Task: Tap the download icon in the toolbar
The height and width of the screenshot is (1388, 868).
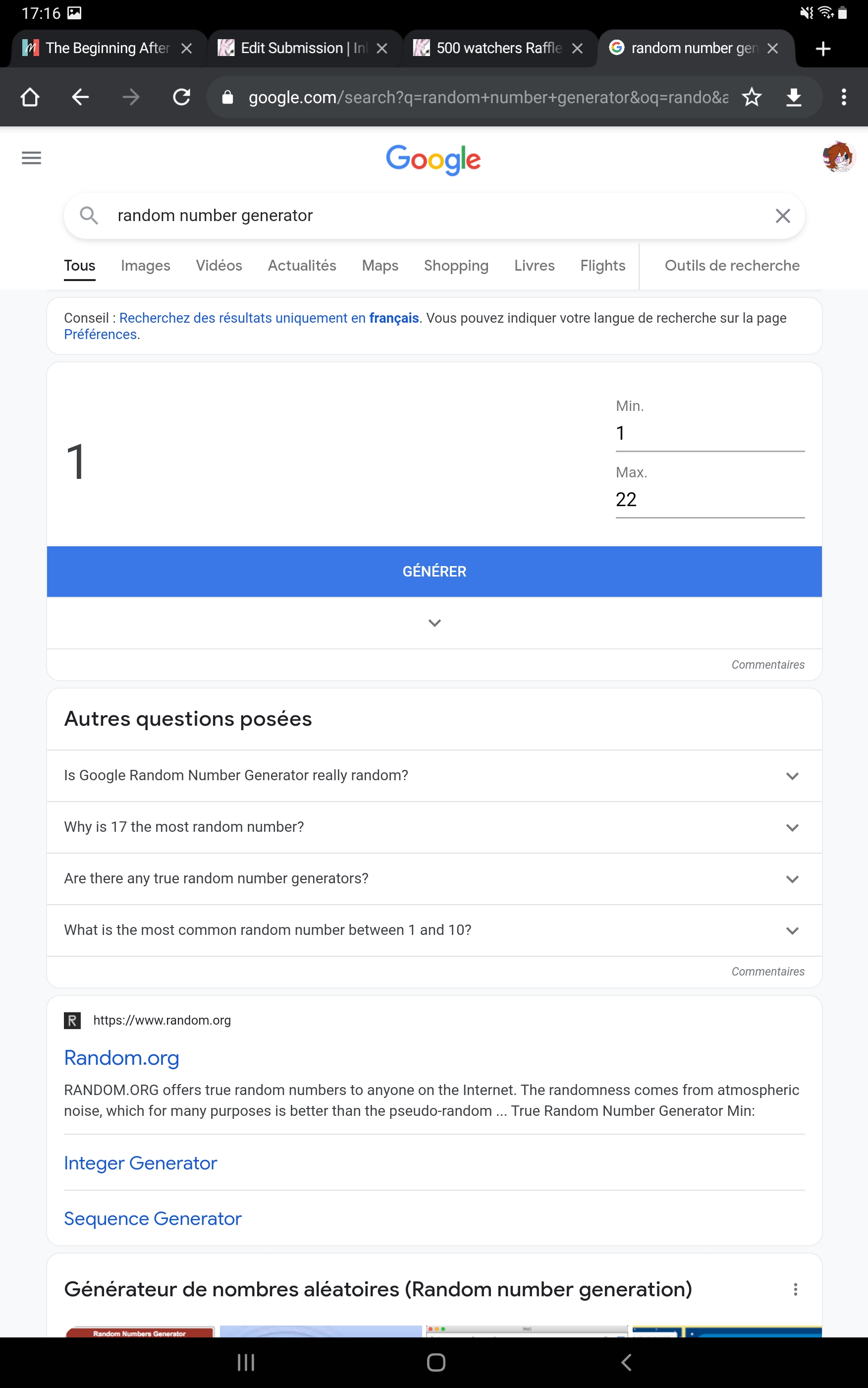Action: (x=793, y=98)
